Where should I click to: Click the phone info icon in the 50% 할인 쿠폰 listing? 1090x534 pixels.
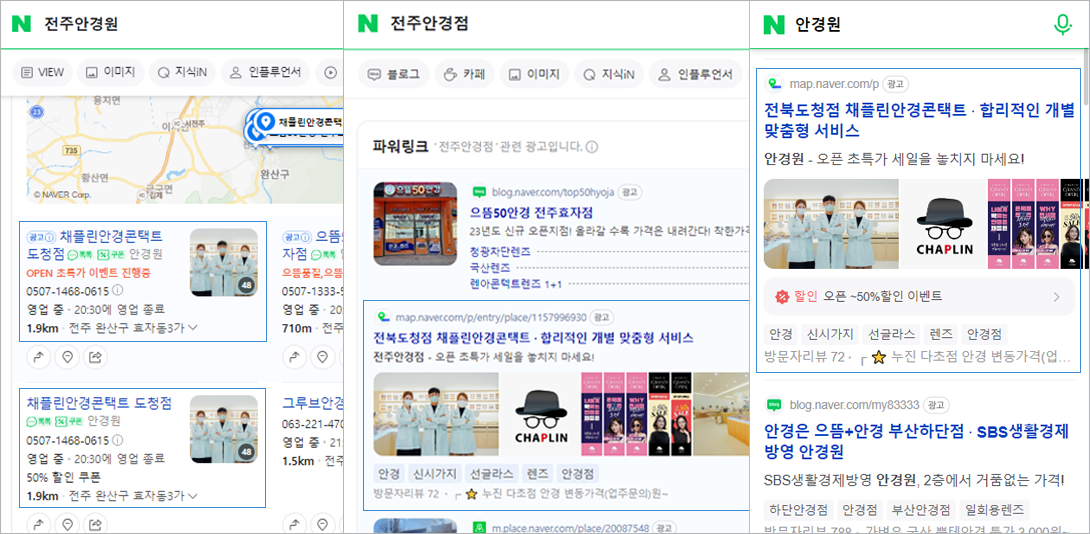click(117, 440)
